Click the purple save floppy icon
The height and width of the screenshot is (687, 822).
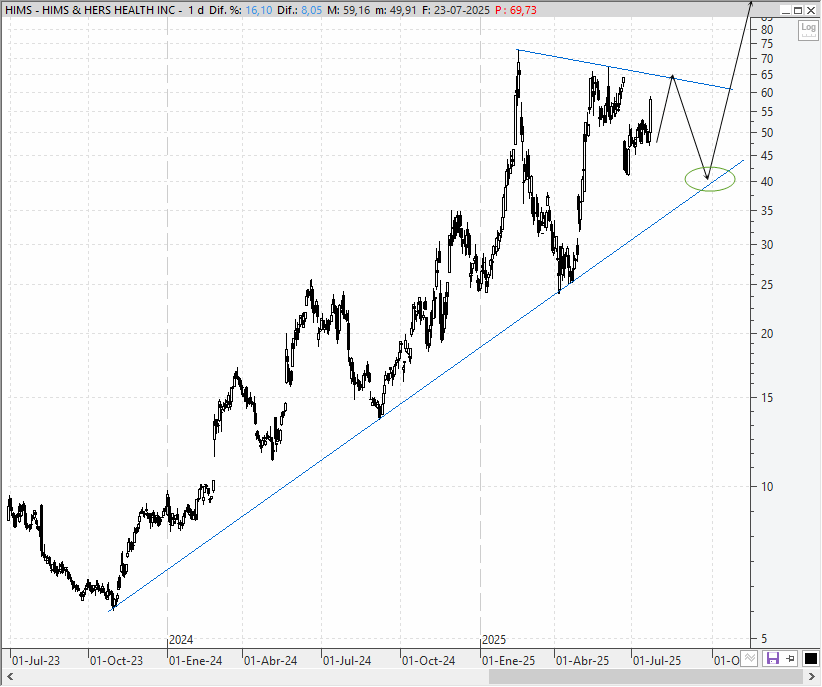[772, 658]
